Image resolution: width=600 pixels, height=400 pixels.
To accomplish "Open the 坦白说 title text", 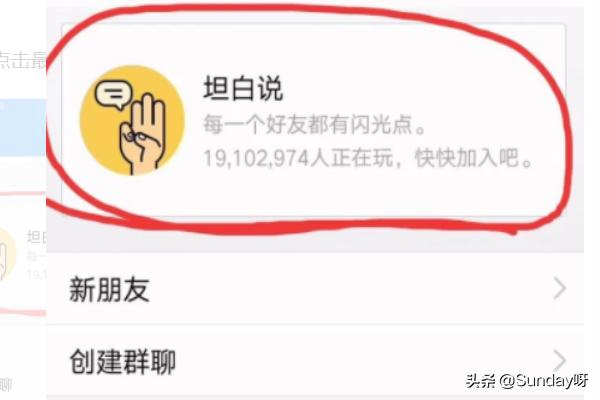I will pos(243,88).
